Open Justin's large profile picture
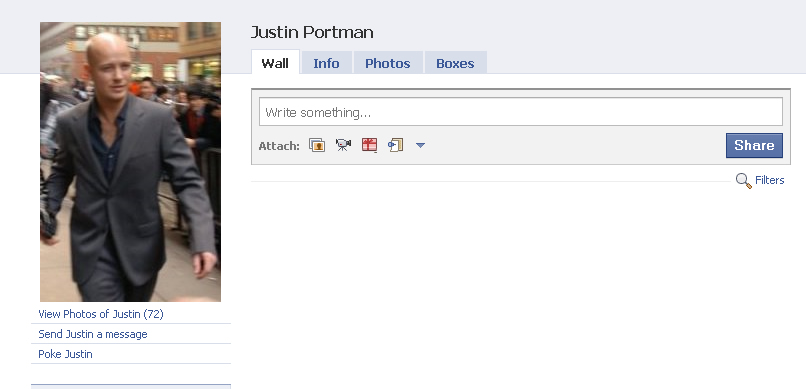 (x=131, y=161)
